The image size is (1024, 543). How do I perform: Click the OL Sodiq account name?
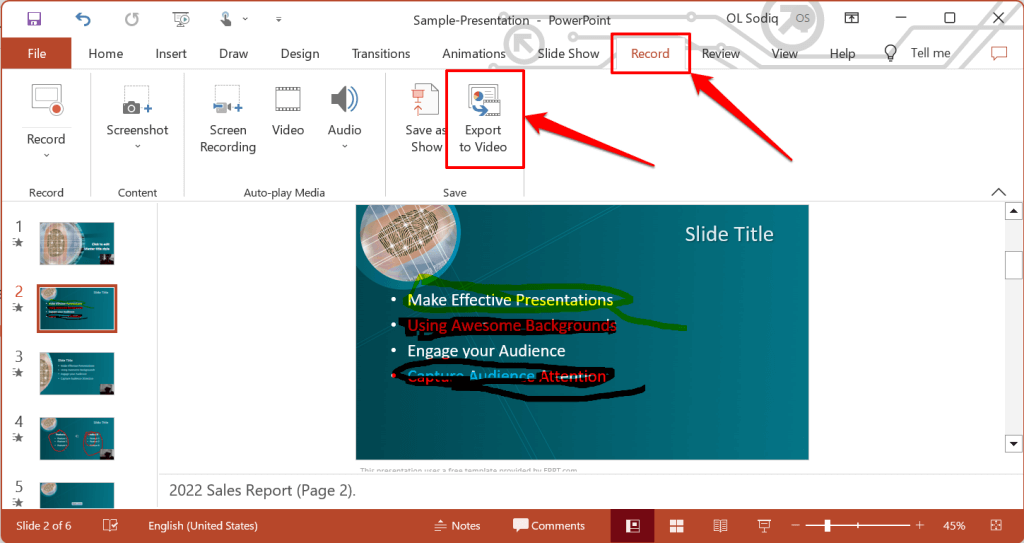pyautogui.click(x=751, y=18)
